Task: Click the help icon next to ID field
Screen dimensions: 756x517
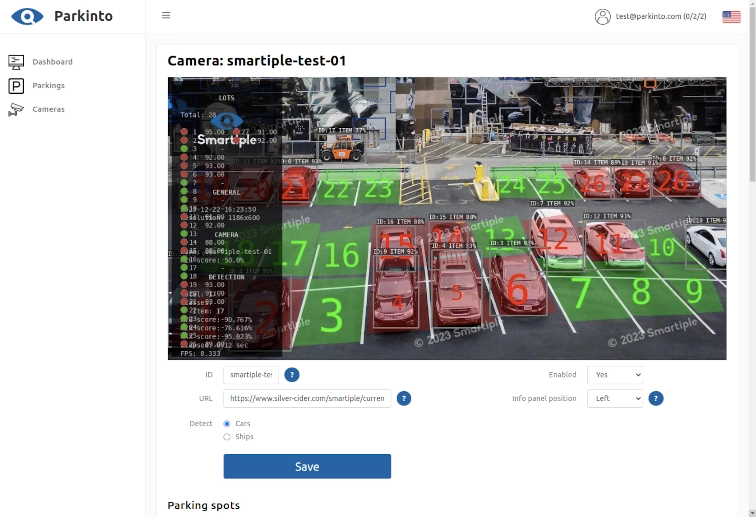Action: pos(292,375)
